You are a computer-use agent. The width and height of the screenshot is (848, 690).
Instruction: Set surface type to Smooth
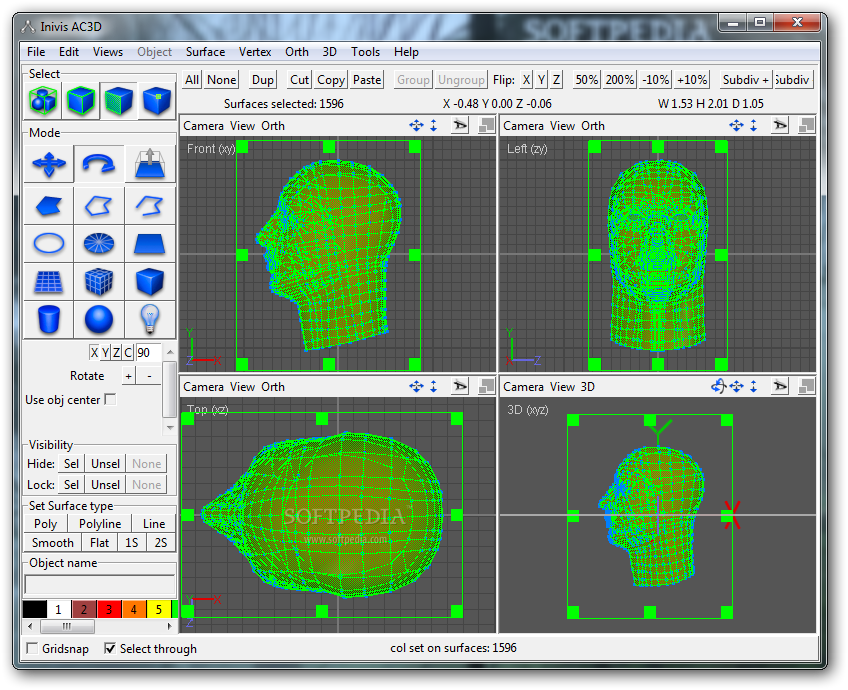point(53,543)
